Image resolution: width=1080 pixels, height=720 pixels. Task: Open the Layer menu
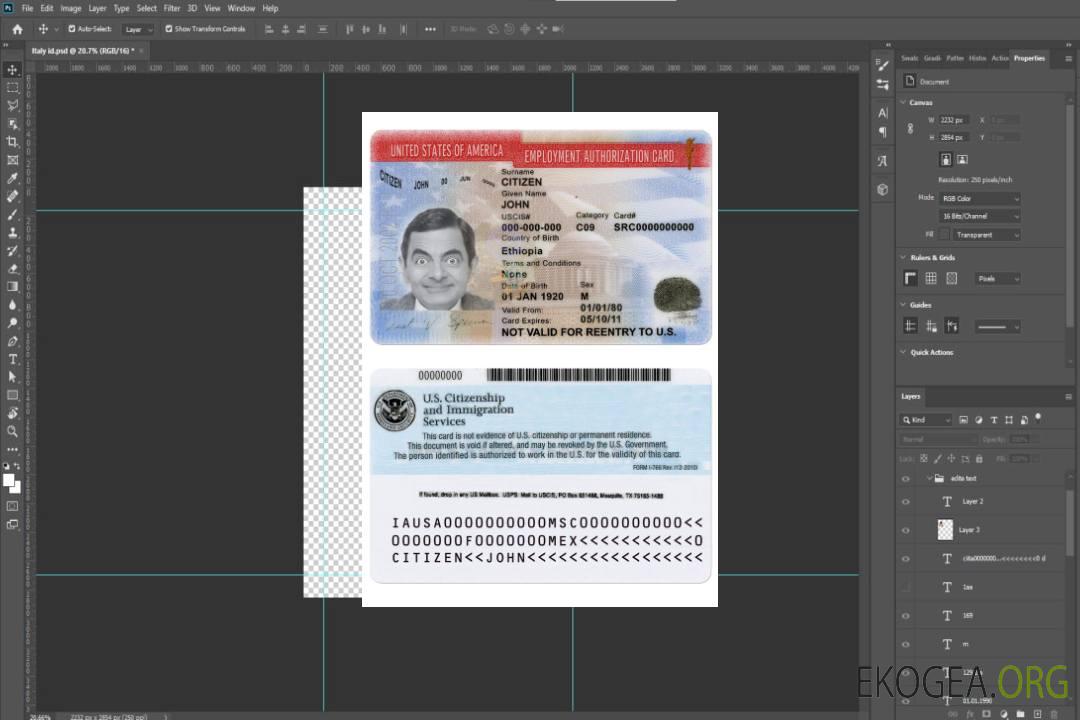pos(97,8)
